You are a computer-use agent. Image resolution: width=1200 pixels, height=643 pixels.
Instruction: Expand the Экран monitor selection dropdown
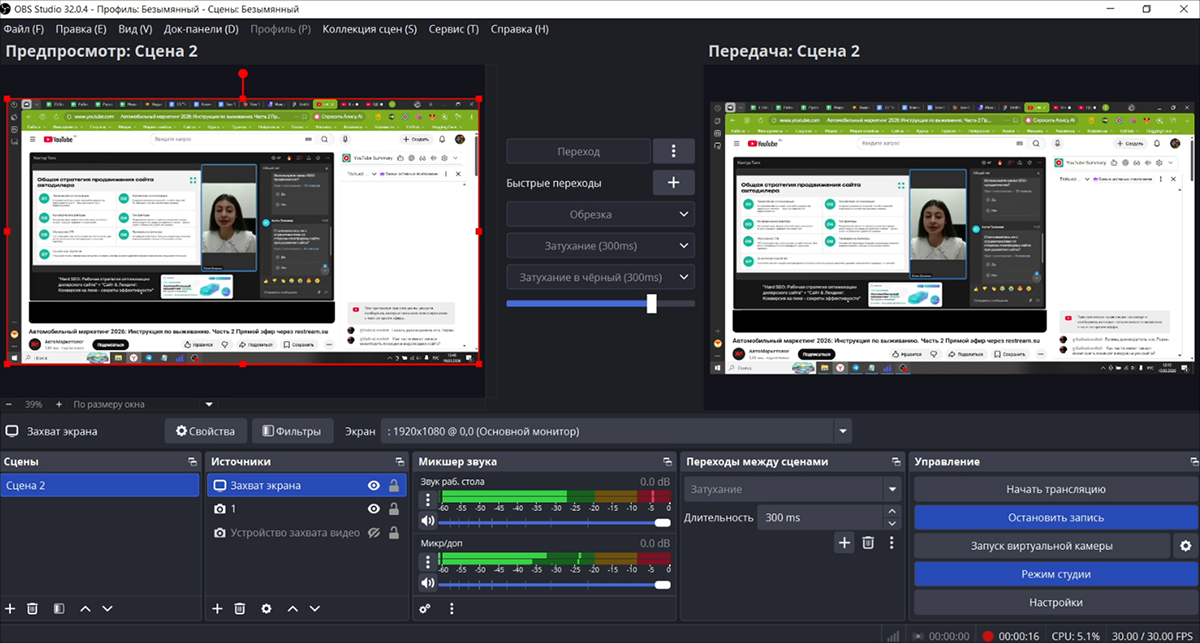pyautogui.click(x=844, y=432)
